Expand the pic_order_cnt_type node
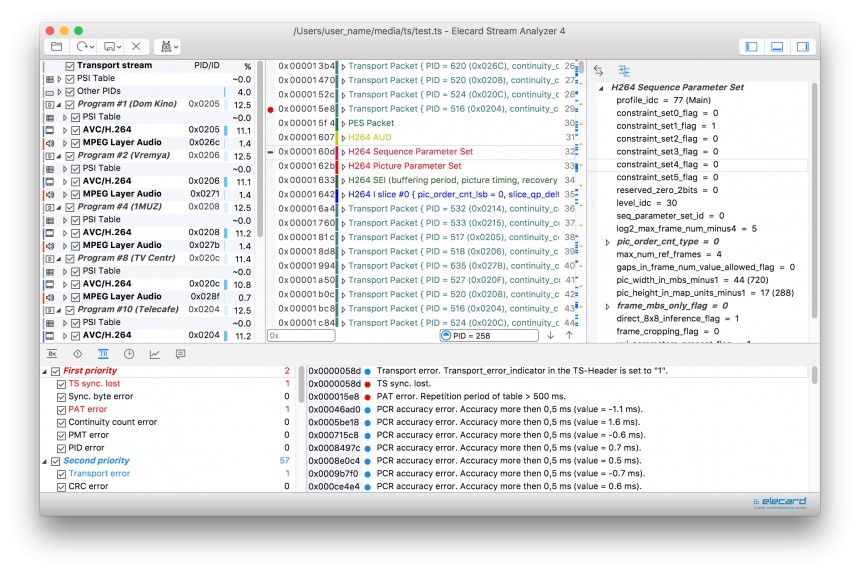Viewport: 860px width, 573px height. point(608,242)
